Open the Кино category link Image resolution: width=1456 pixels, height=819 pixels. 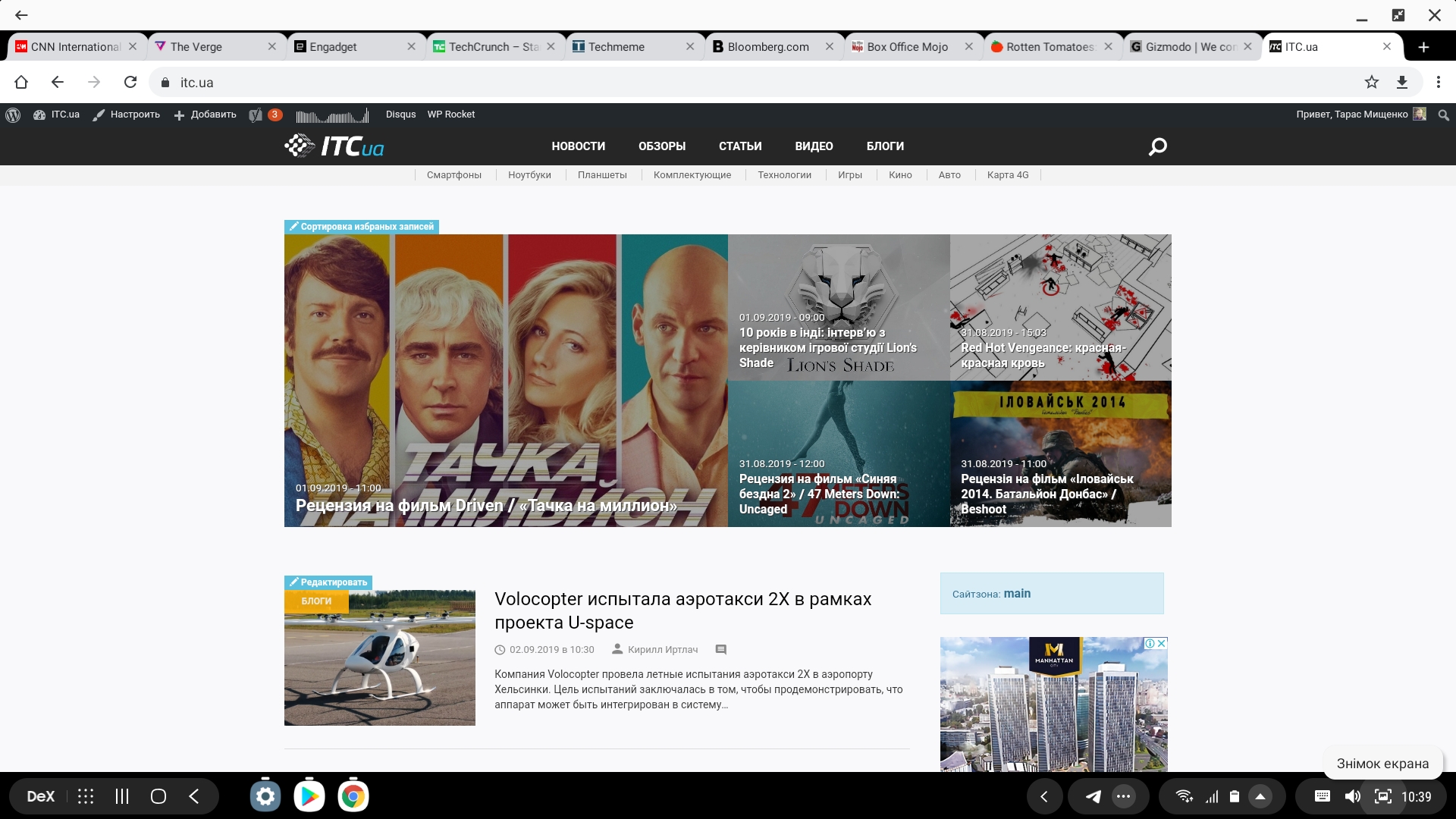point(900,175)
